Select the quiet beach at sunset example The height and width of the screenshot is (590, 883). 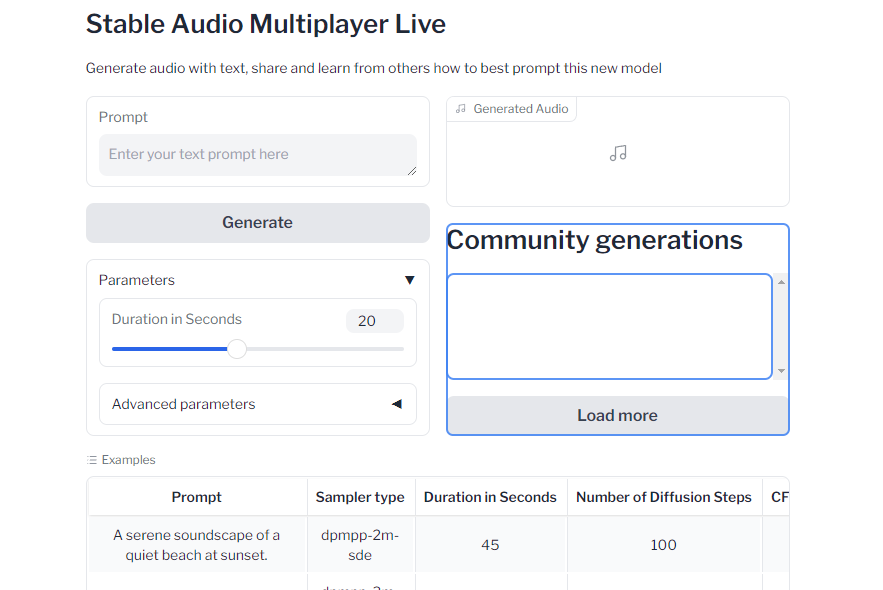[x=197, y=545]
